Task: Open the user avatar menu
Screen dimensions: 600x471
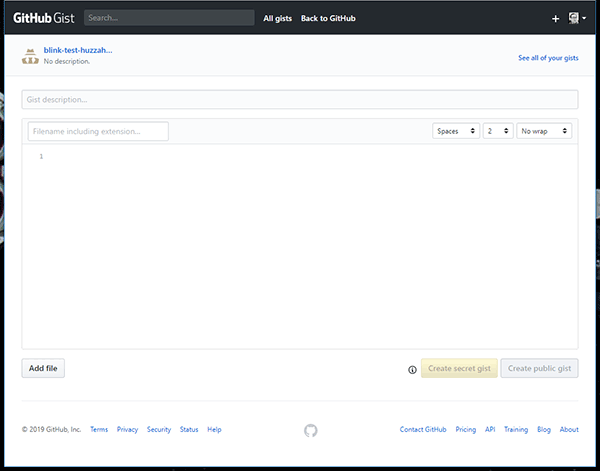Action: click(577, 18)
